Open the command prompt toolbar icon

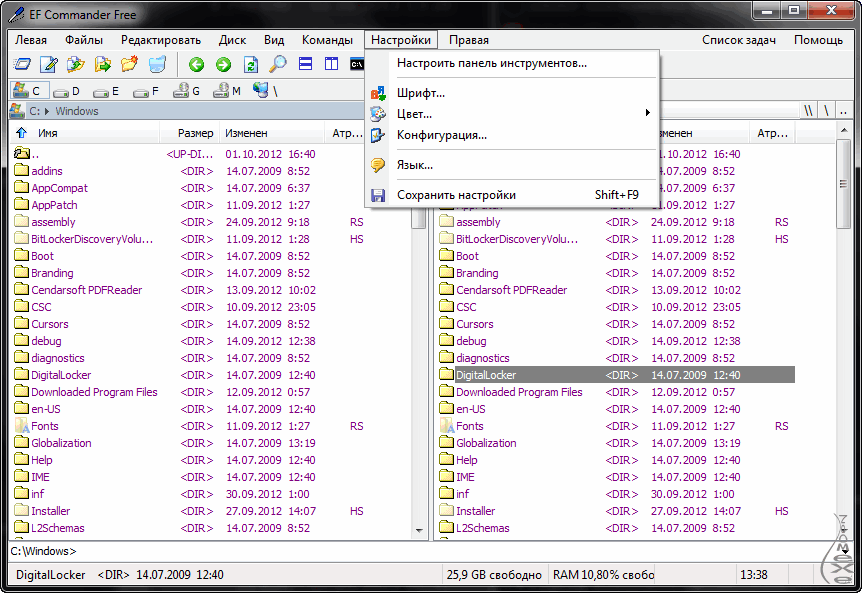[357, 65]
